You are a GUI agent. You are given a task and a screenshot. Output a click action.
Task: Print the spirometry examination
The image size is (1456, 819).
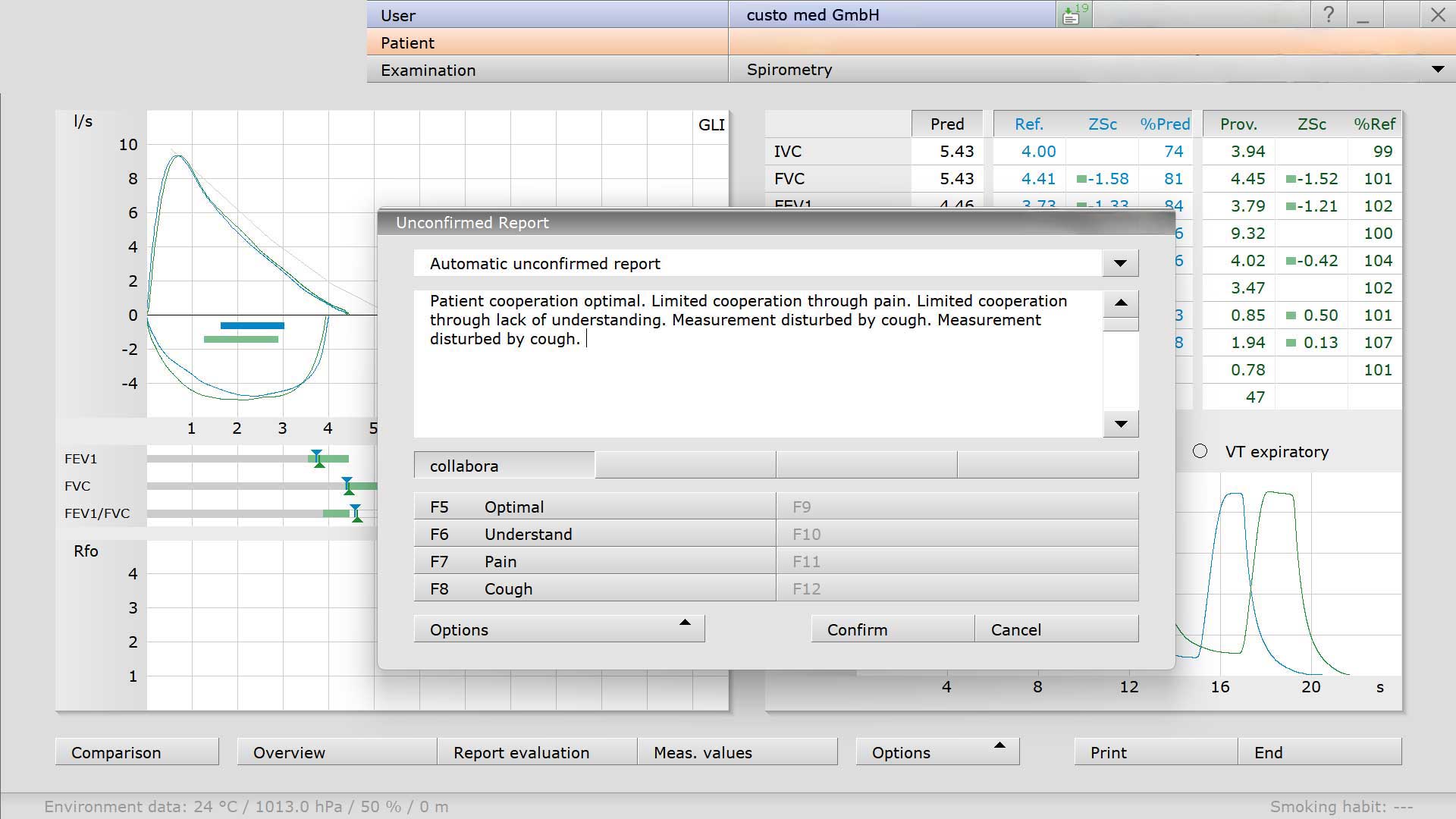coord(1156,752)
